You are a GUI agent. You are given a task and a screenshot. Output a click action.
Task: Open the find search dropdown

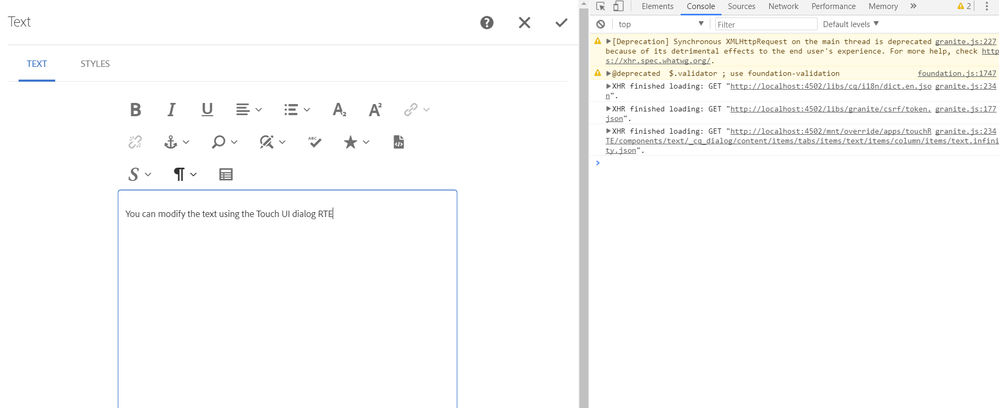click(x=224, y=142)
